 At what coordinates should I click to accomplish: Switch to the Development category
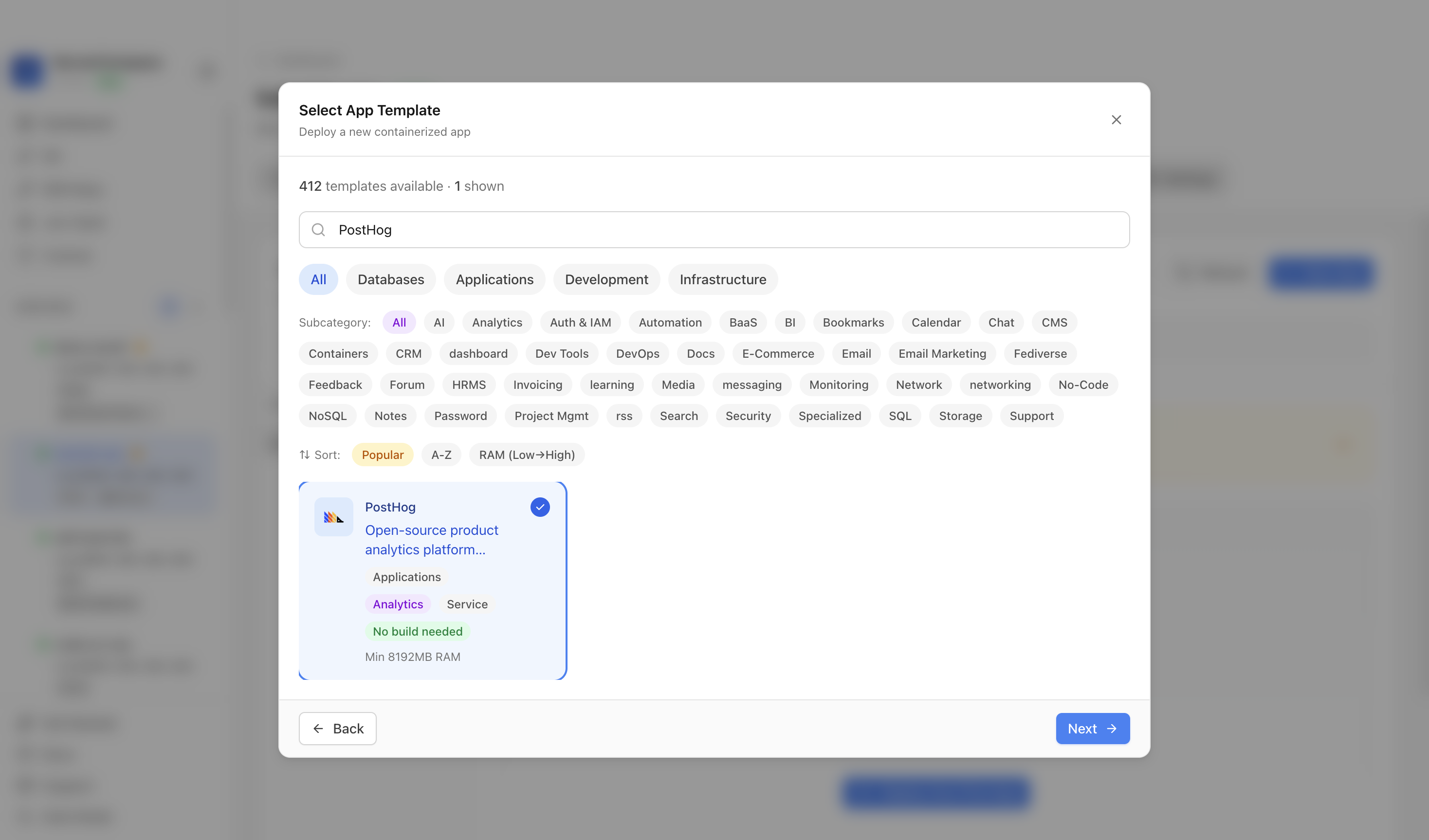606,280
